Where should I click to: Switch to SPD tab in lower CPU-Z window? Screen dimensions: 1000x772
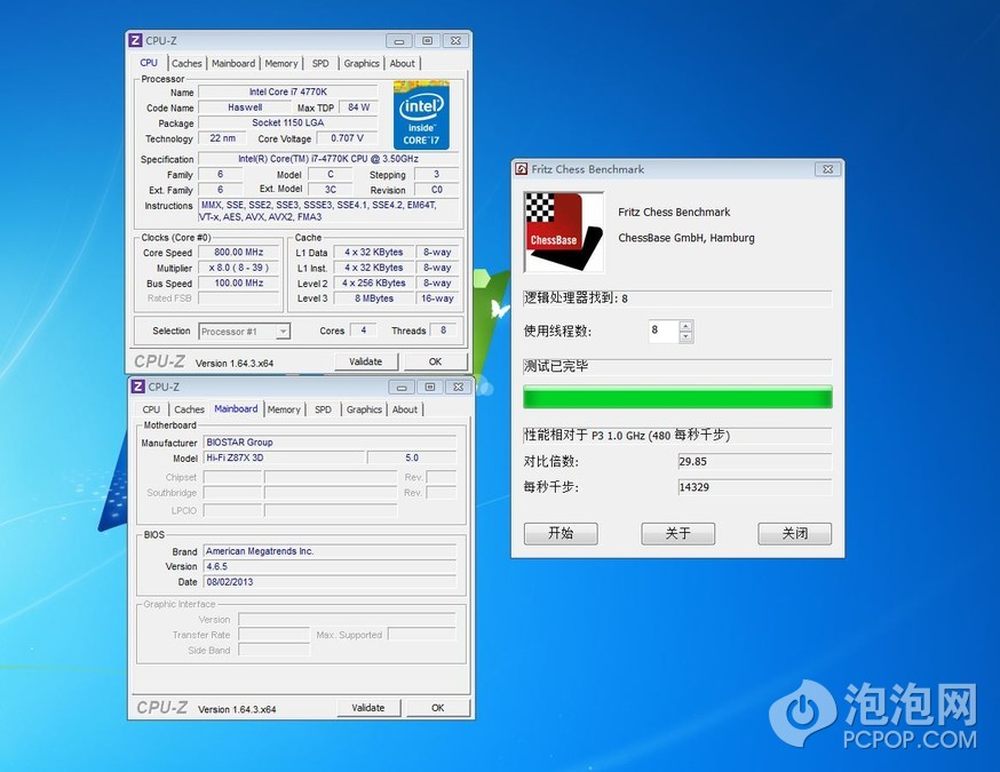coord(323,410)
